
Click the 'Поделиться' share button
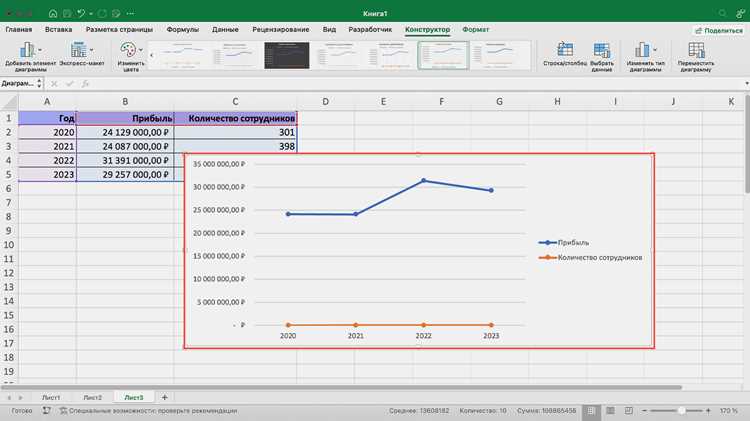click(719, 30)
